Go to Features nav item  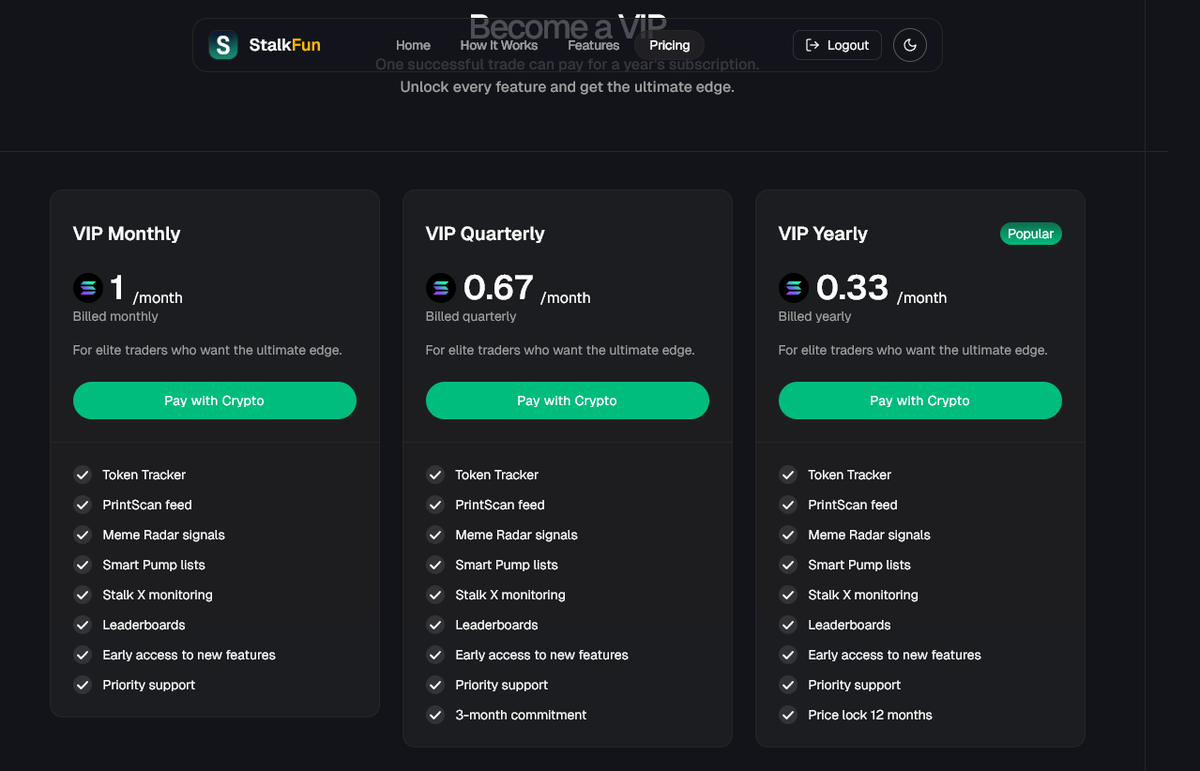pyautogui.click(x=593, y=45)
